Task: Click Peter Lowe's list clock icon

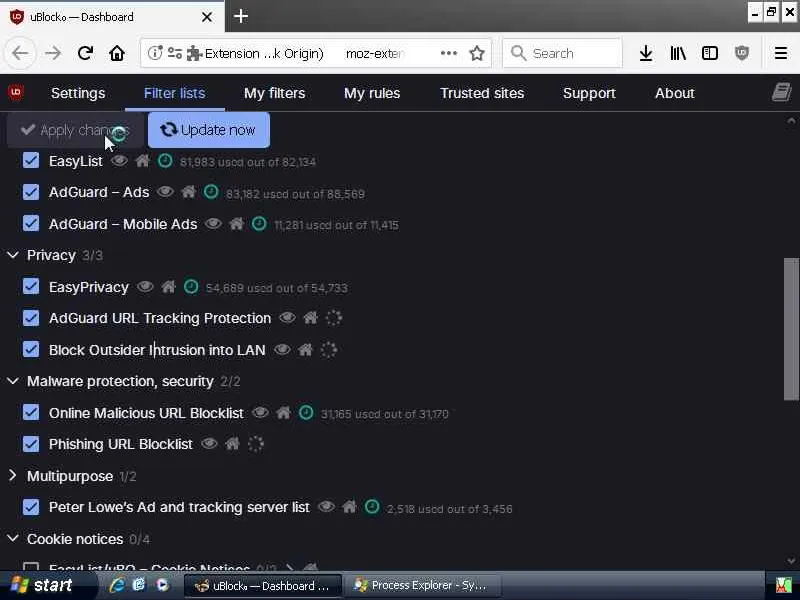Action: click(372, 507)
